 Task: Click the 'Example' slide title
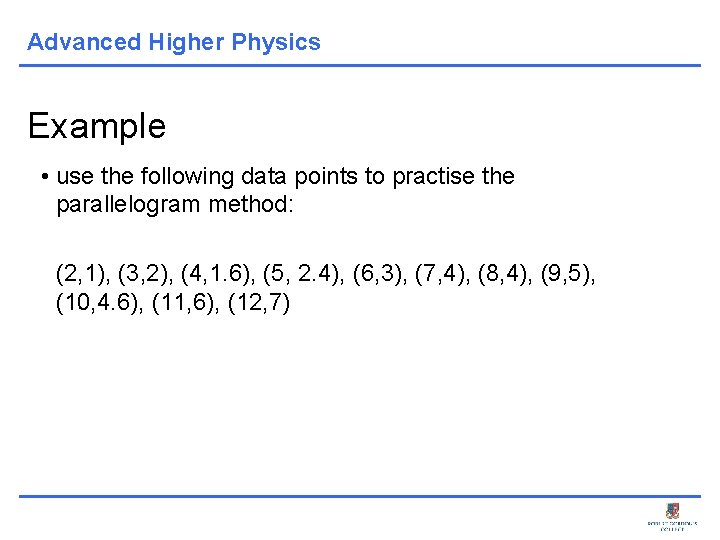tap(97, 126)
